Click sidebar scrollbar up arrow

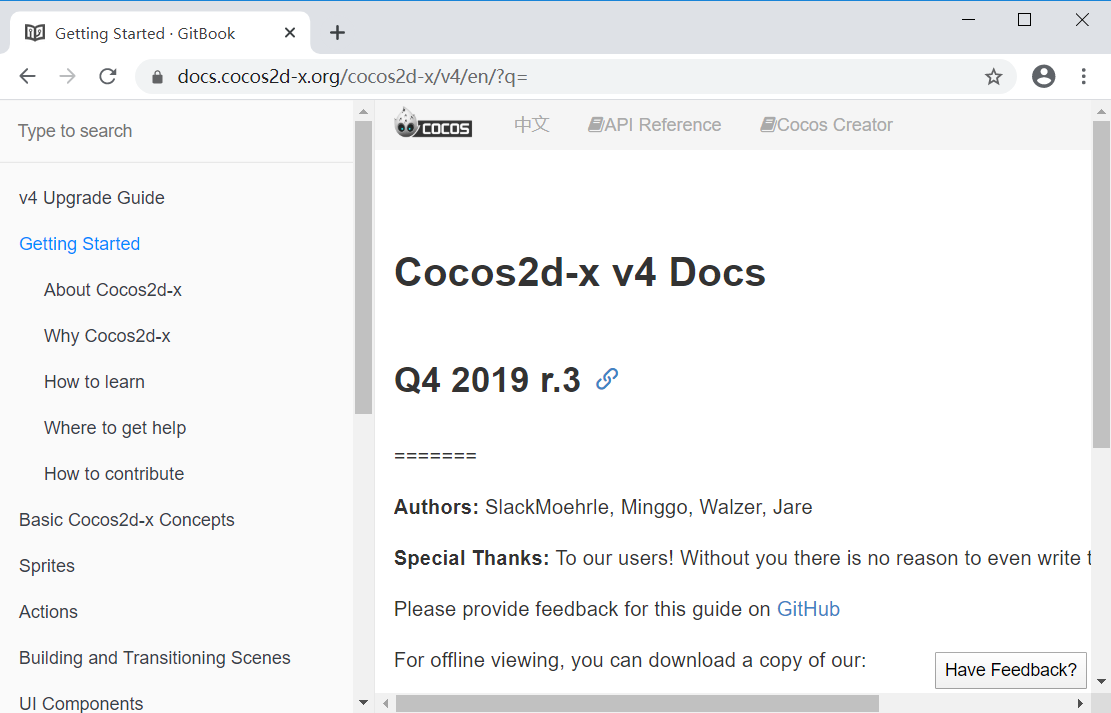pos(363,111)
